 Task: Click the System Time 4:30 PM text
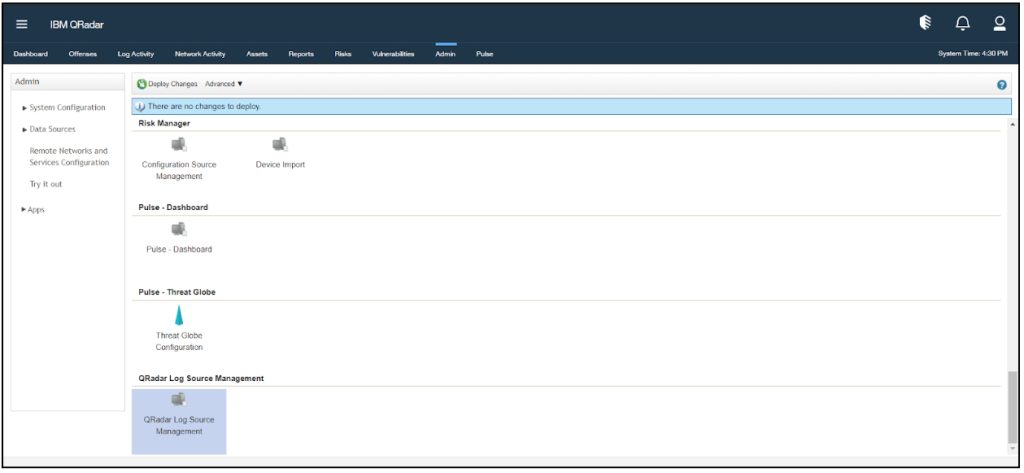pos(972,54)
